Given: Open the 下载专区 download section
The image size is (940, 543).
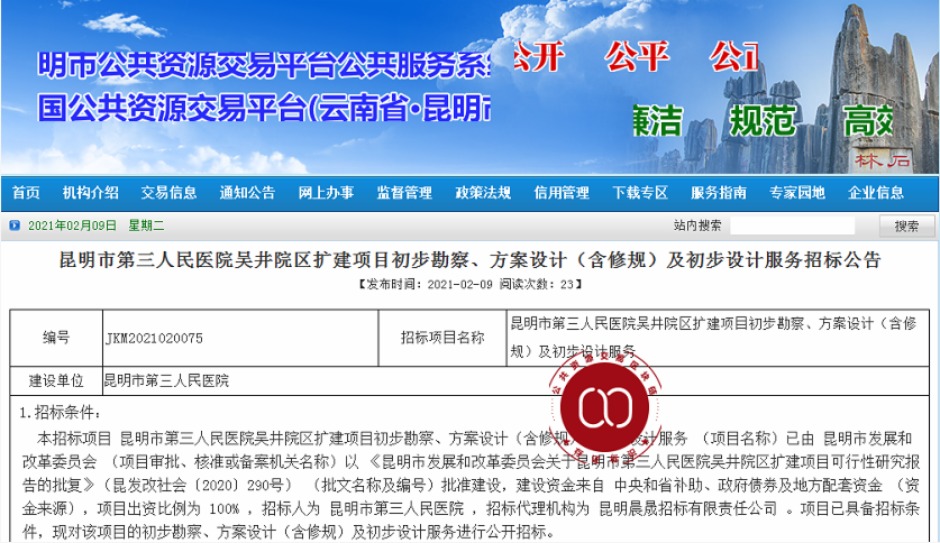Looking at the screenshot, I should pyautogui.click(x=639, y=193).
